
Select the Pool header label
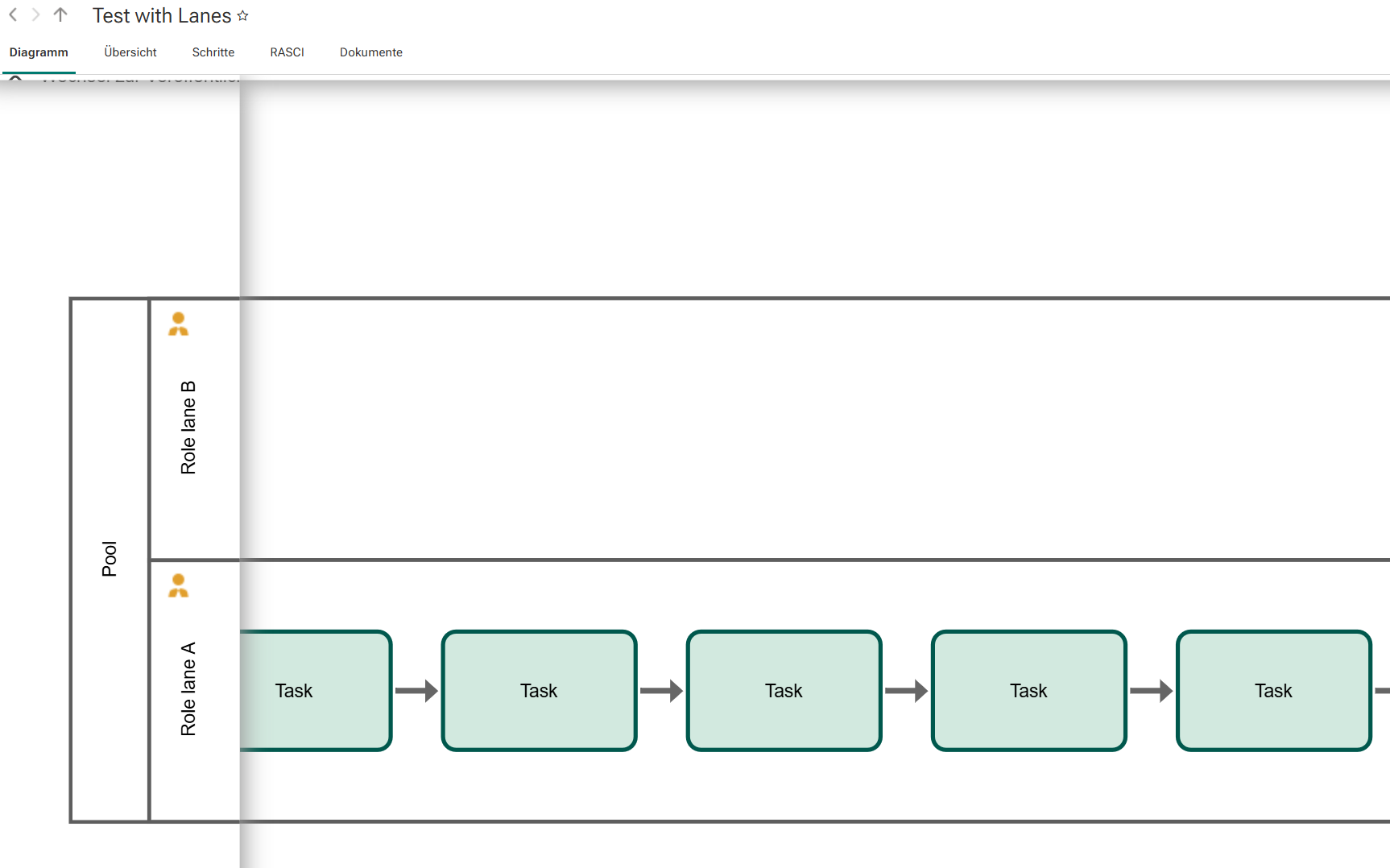pyautogui.click(x=110, y=559)
